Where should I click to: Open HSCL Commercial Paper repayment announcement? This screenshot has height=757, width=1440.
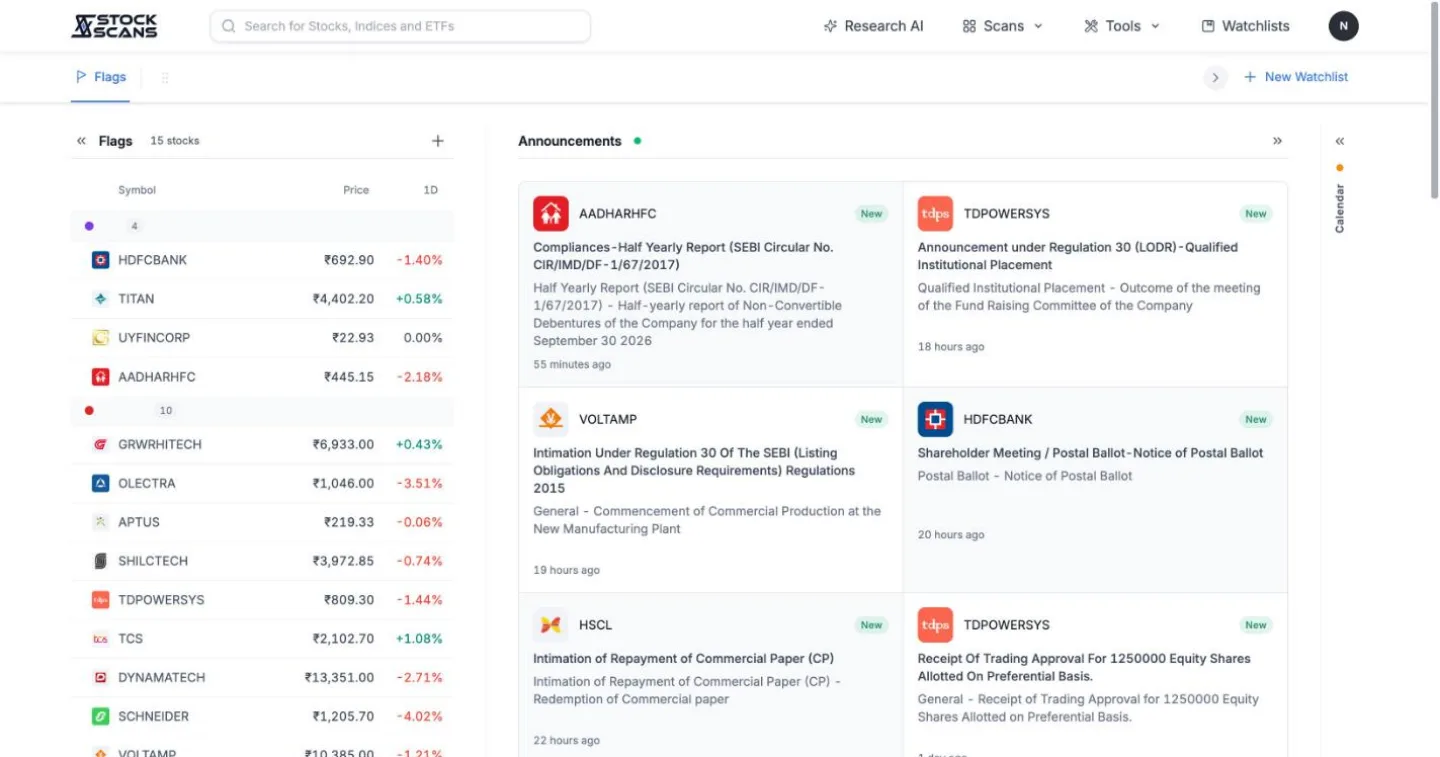711,677
